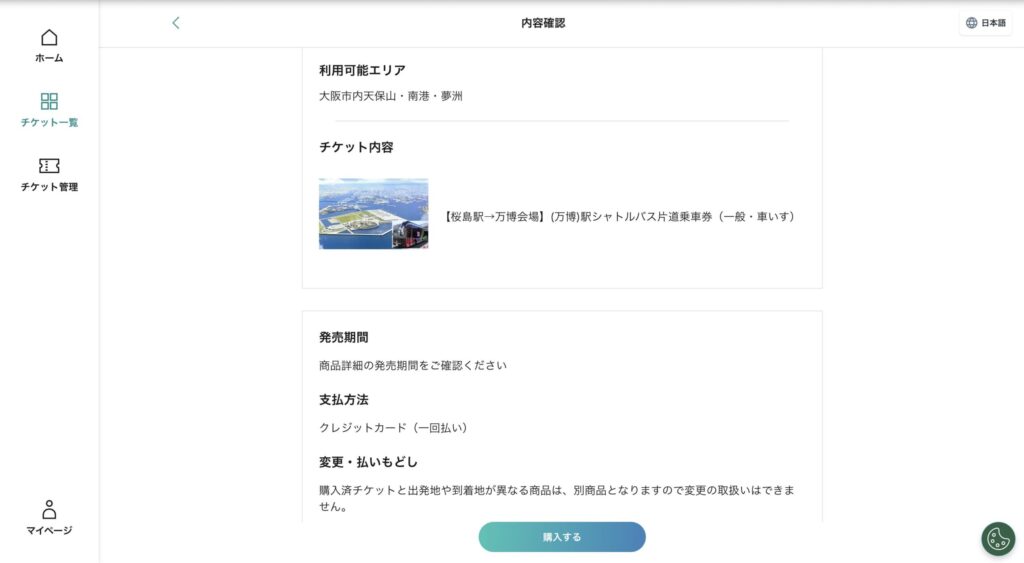1024x563 pixels.
Task: Click the 大阪市内天保山・南港・夢洲 area text
Action: tap(390, 96)
